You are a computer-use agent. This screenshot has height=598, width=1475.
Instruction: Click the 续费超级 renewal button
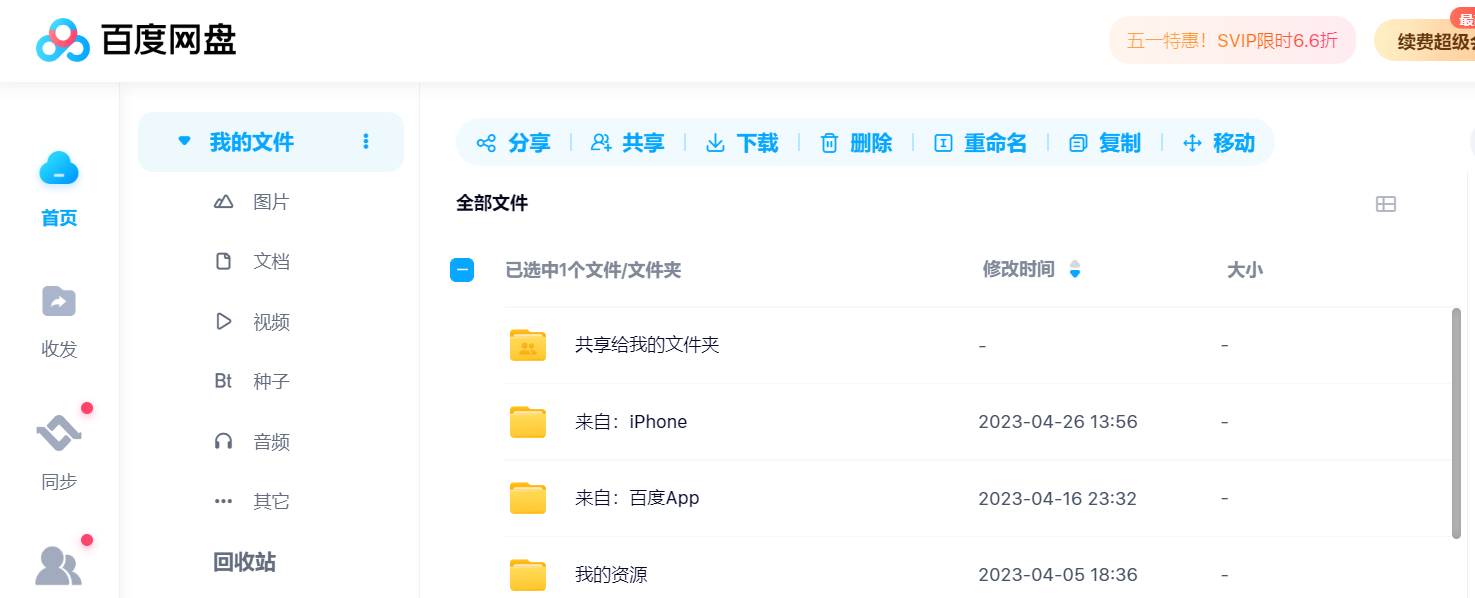pyautogui.click(x=1428, y=39)
